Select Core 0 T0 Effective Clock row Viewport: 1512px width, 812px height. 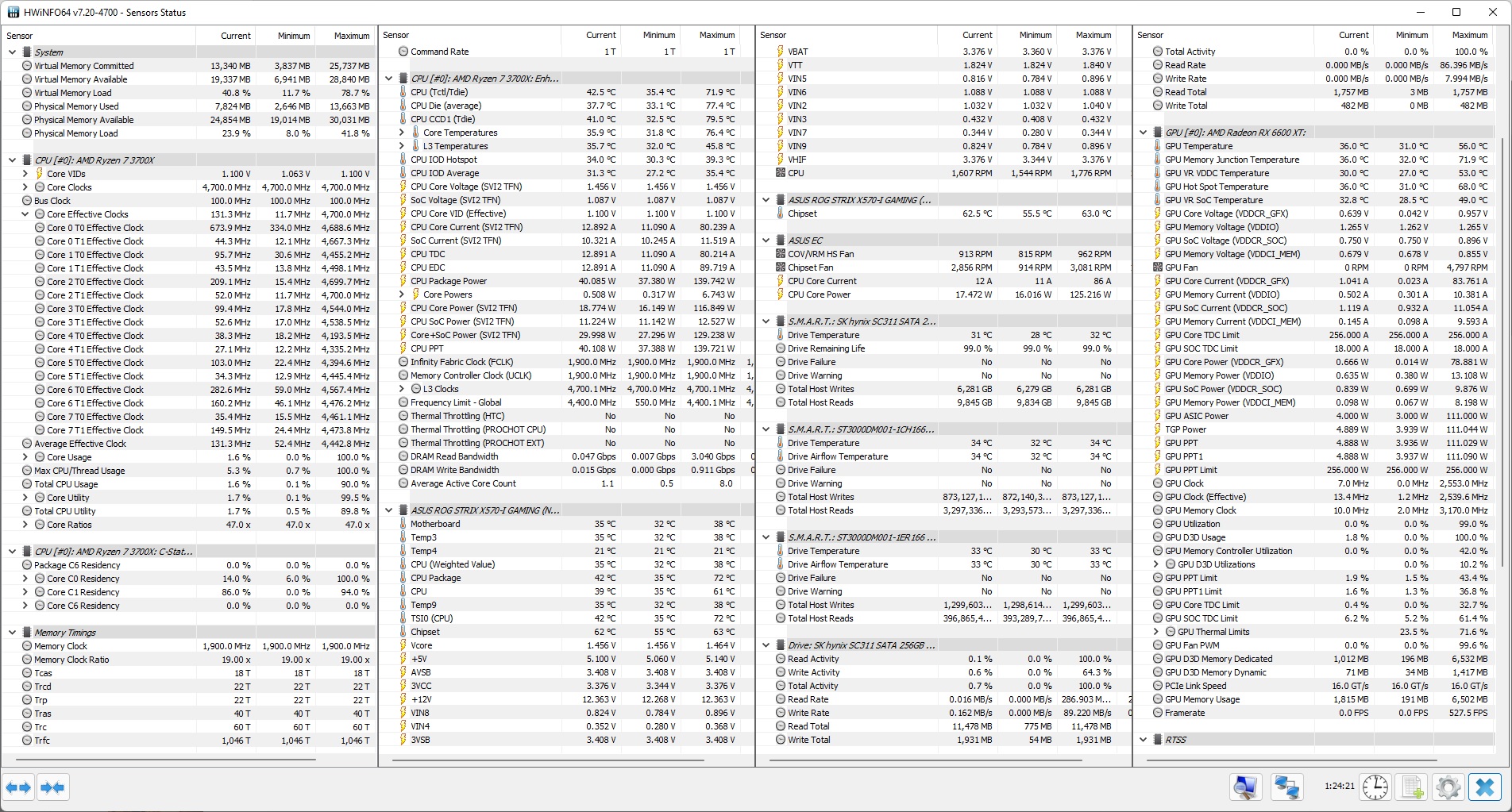pyautogui.click(x=188, y=228)
